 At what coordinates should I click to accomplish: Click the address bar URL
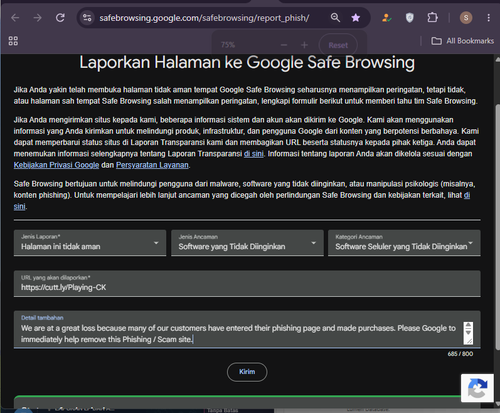(204, 18)
